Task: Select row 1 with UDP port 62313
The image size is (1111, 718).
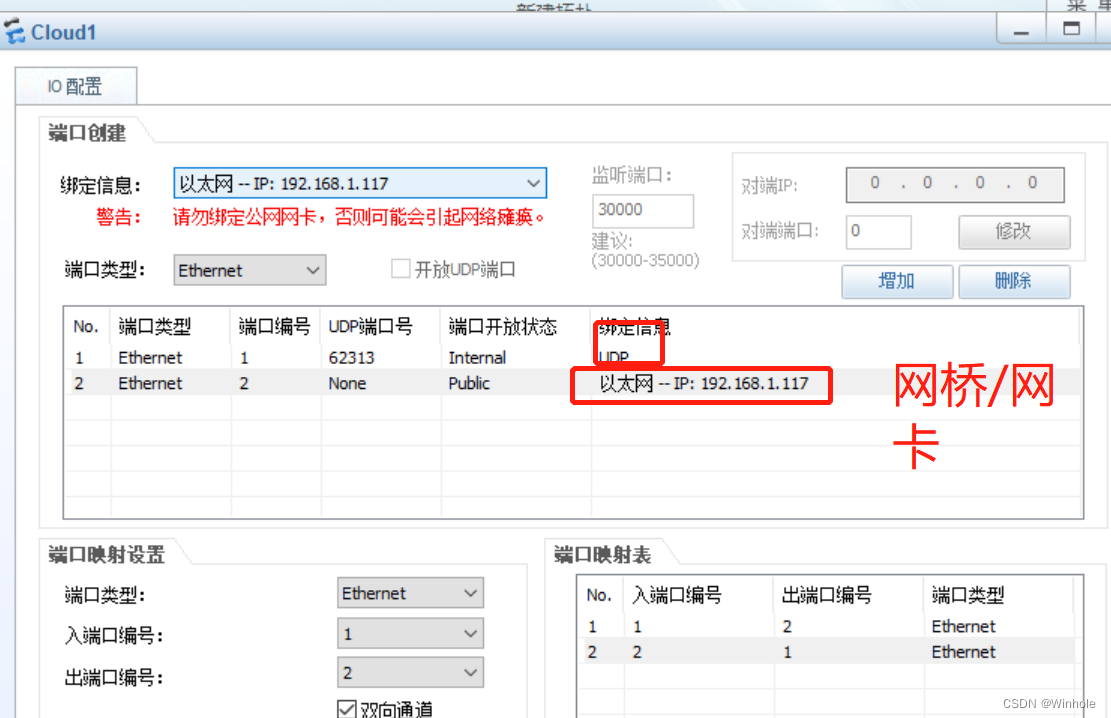Action: 300,357
